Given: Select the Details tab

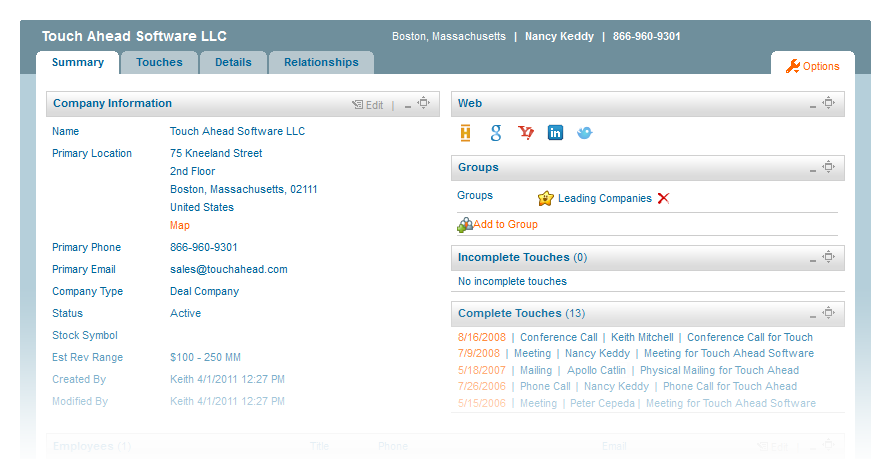Looking at the screenshot, I should point(233,62).
